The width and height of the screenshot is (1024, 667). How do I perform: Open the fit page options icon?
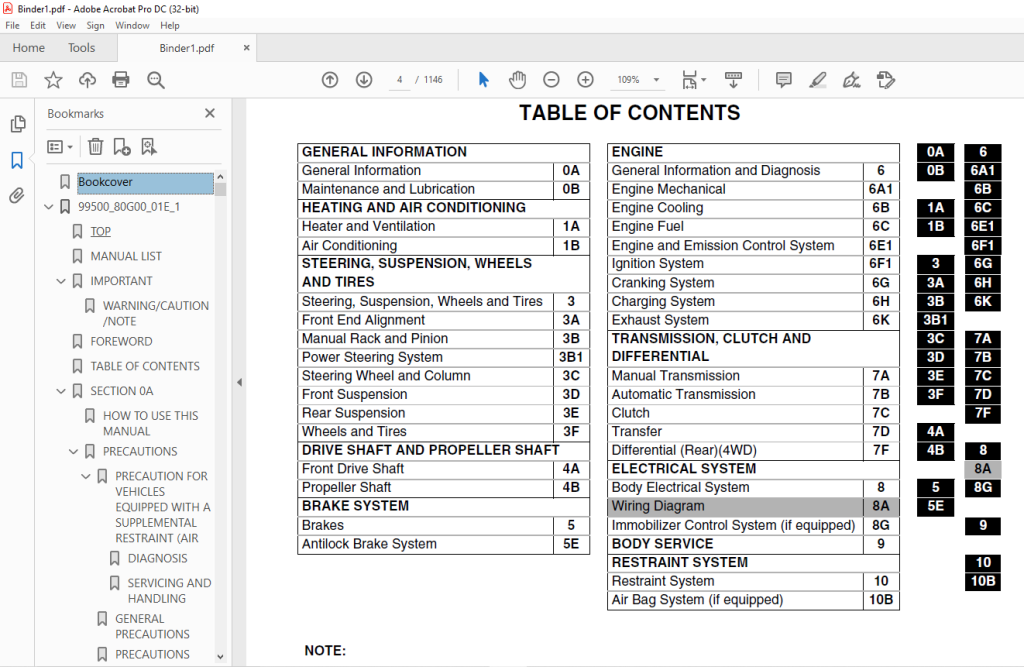coord(693,80)
